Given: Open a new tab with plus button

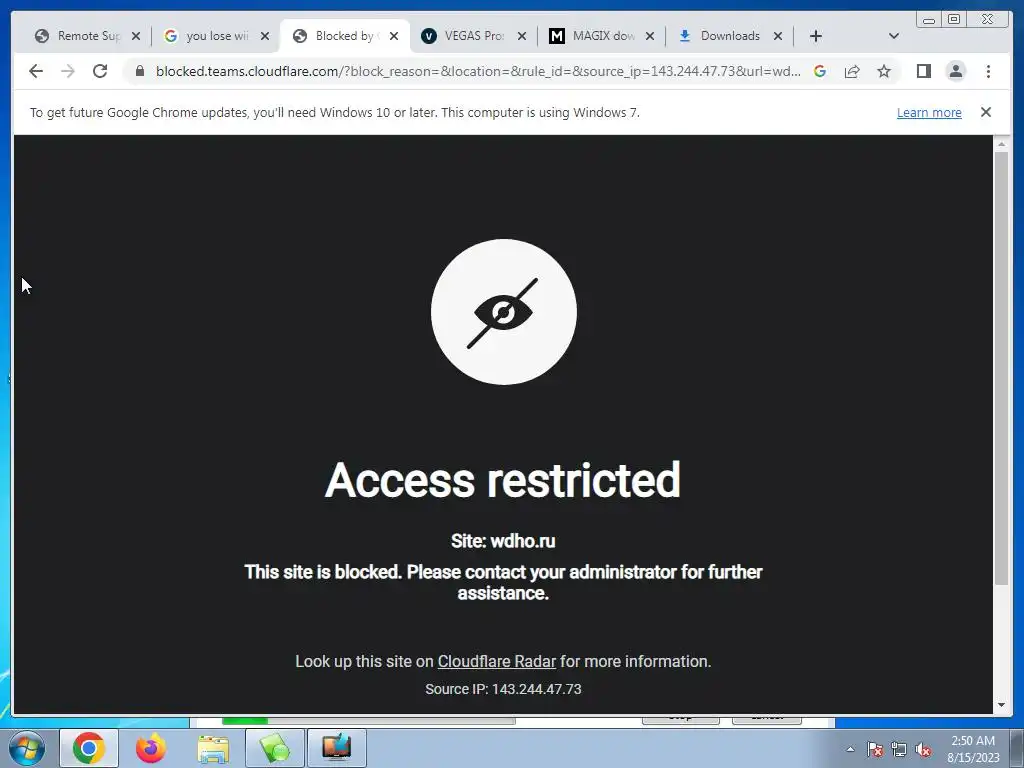Looking at the screenshot, I should (x=816, y=36).
